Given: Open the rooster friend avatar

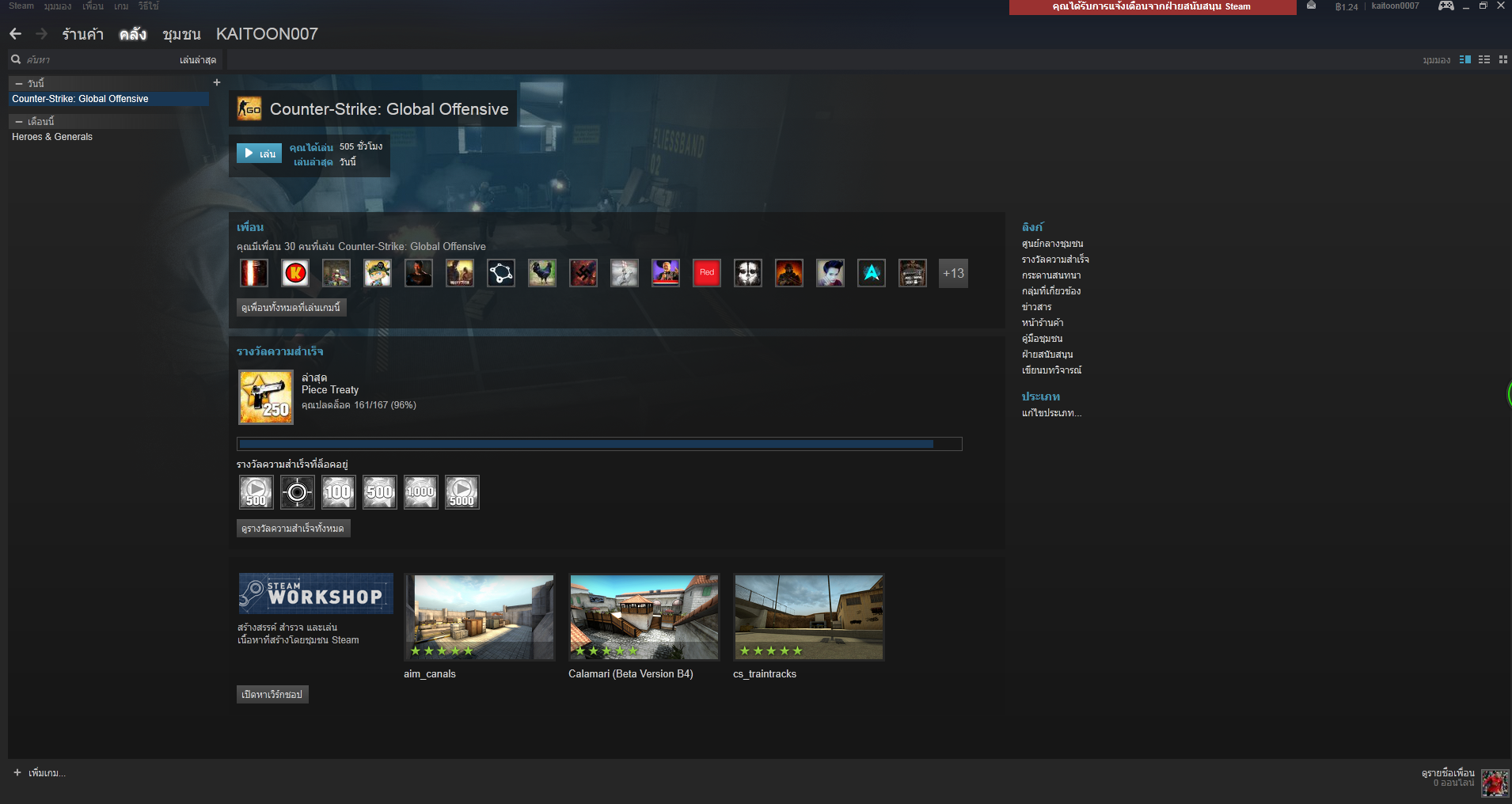Looking at the screenshot, I should coord(542,273).
